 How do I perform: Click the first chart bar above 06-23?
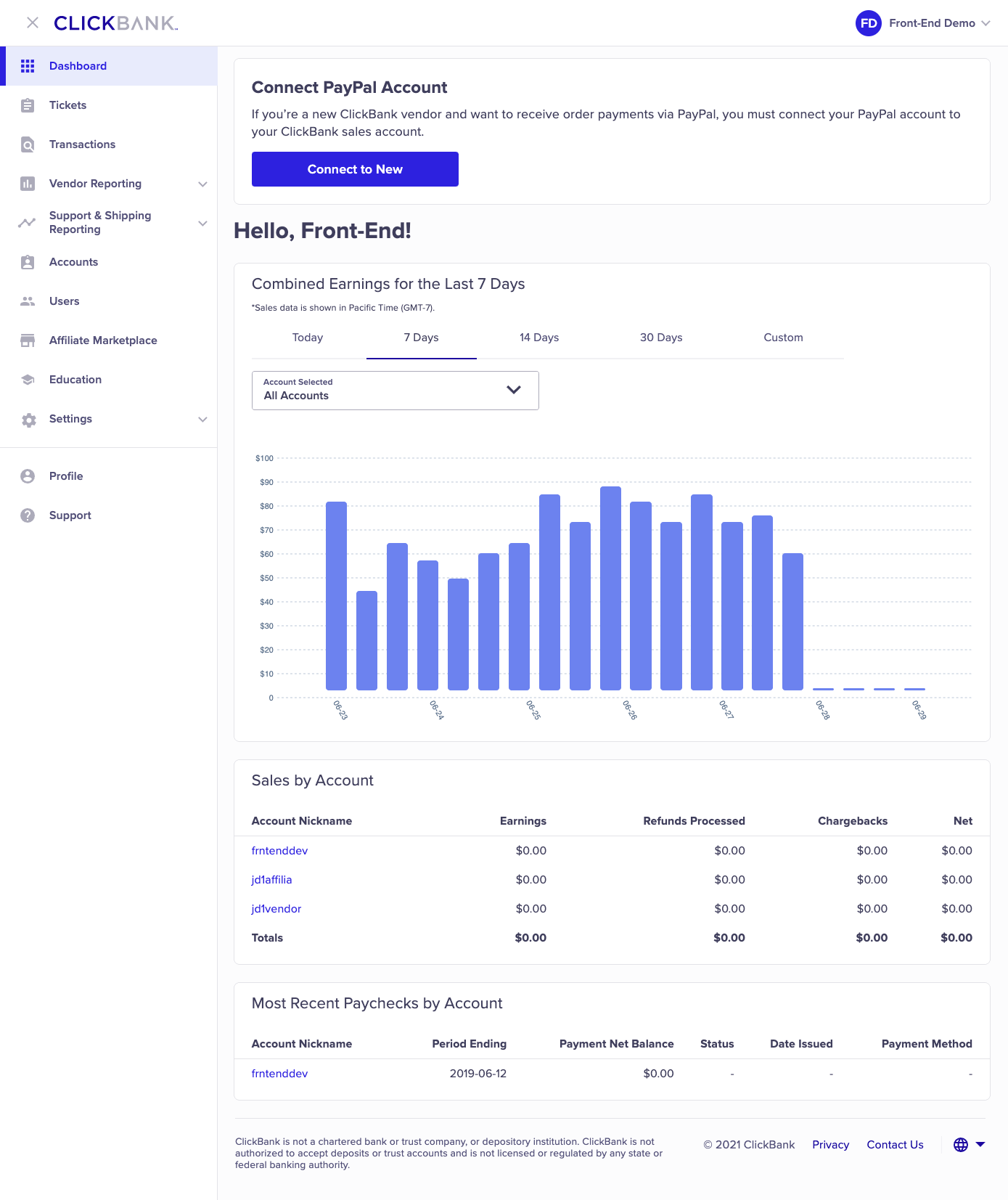tap(336, 596)
